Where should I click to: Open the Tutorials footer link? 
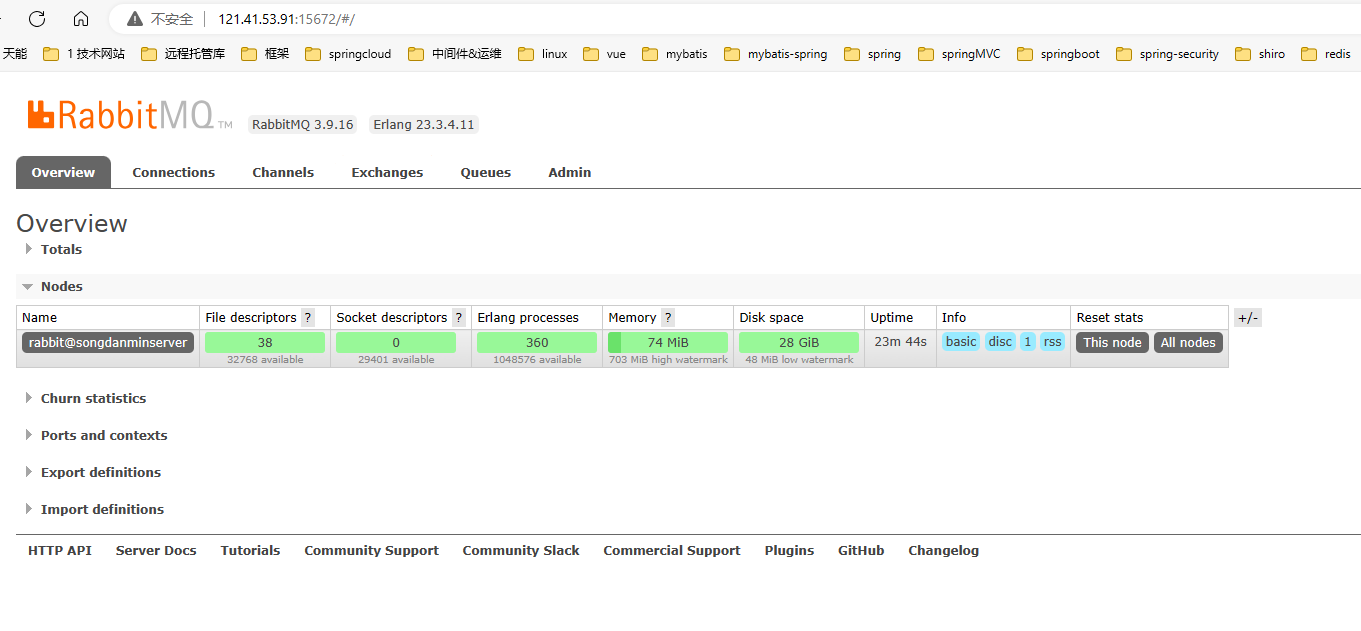(x=250, y=550)
